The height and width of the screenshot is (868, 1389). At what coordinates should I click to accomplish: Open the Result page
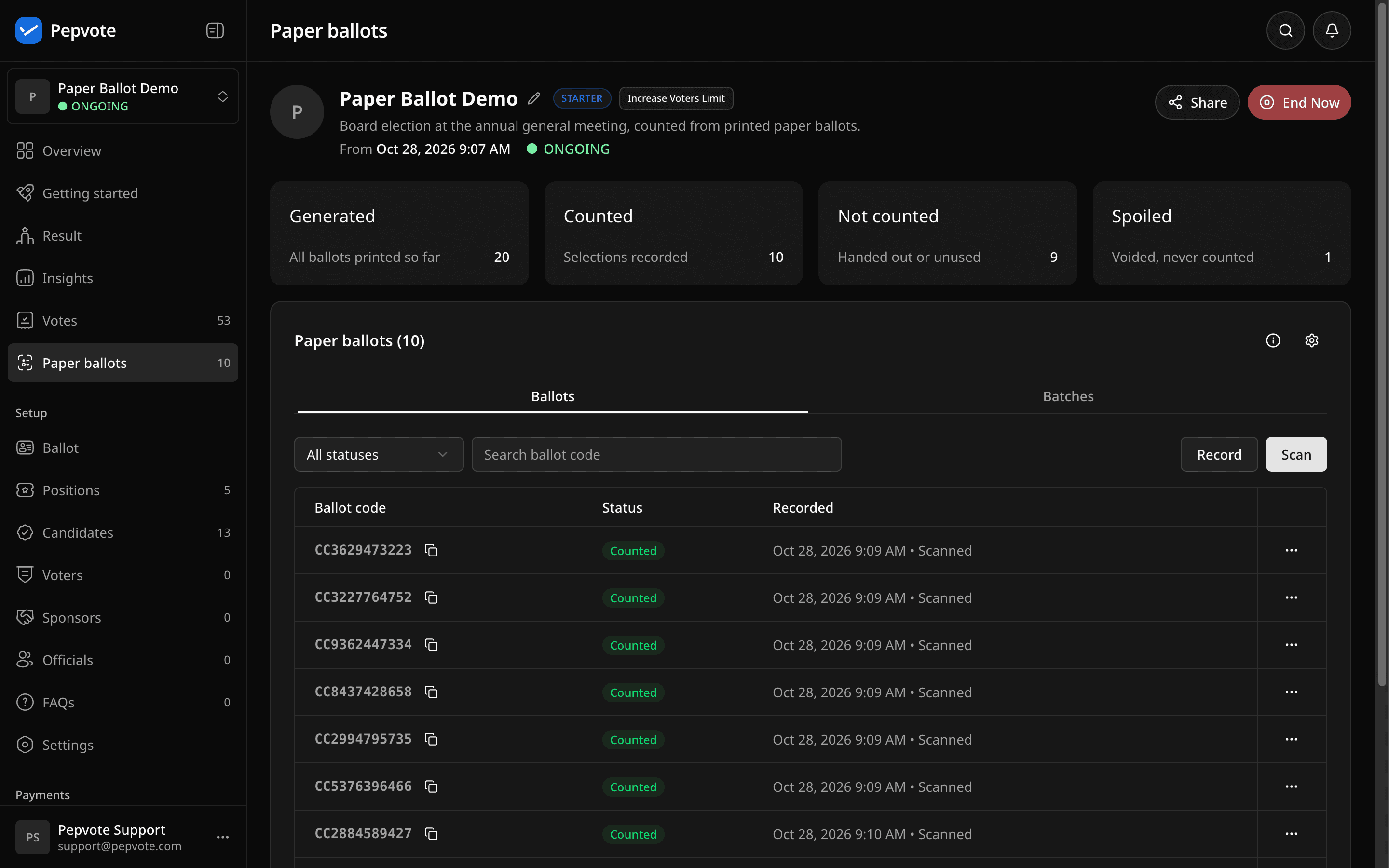coord(123,236)
